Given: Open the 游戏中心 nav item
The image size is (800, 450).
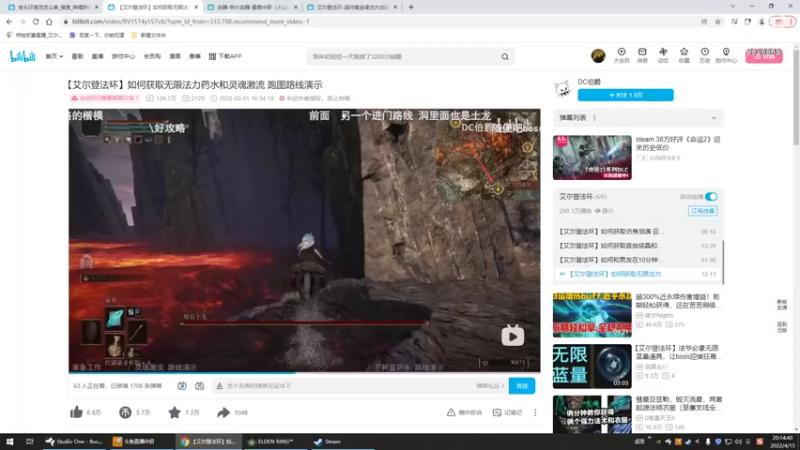Looking at the screenshot, I should 123,56.
